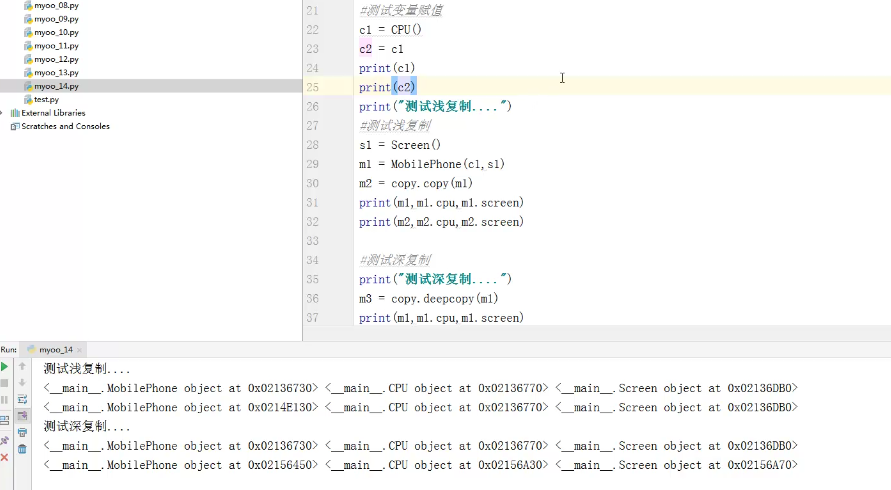
Task: Click the file icon of myoo_14.py
Action: [x=28, y=86]
